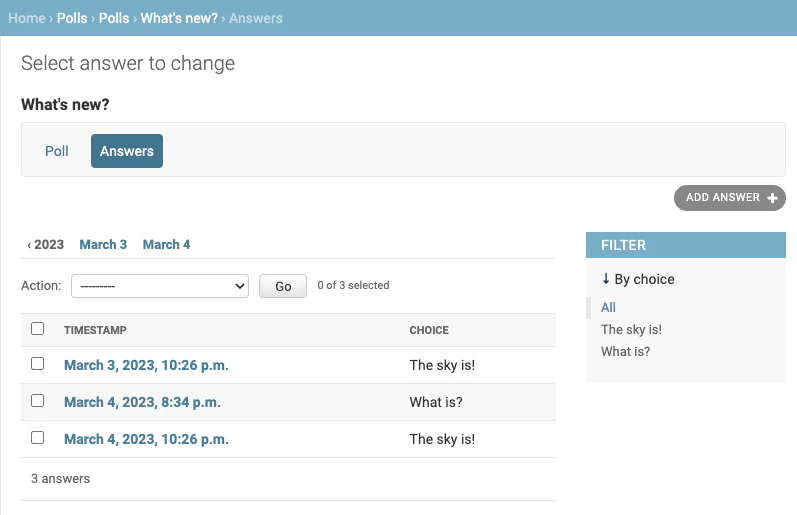
Task: Check the March 4, 2023, 10:26 p.m. row
Action: tap(38, 438)
